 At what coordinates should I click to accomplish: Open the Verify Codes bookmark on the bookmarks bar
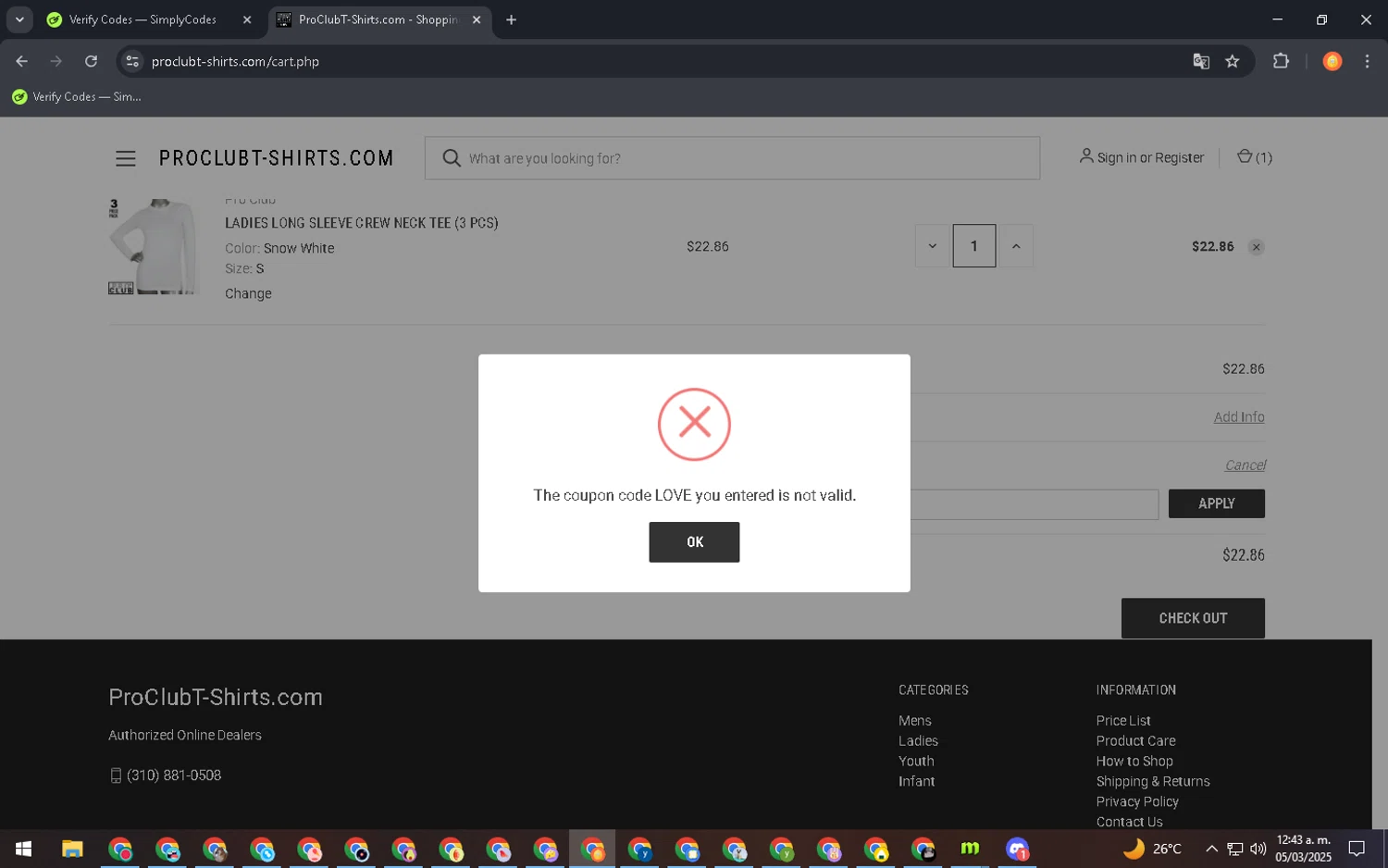(x=76, y=96)
